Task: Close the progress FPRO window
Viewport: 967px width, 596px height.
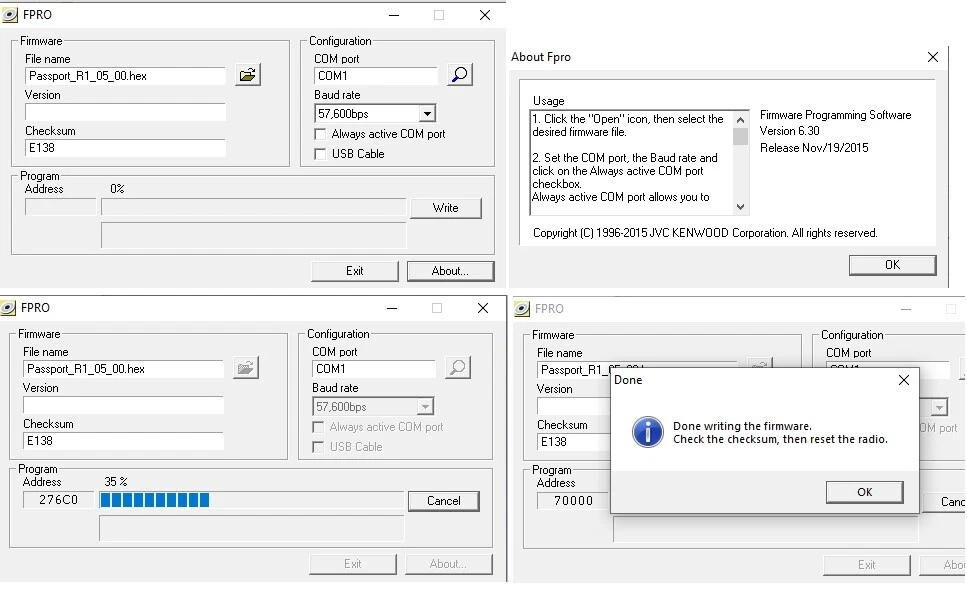Action: pyautogui.click(x=483, y=308)
